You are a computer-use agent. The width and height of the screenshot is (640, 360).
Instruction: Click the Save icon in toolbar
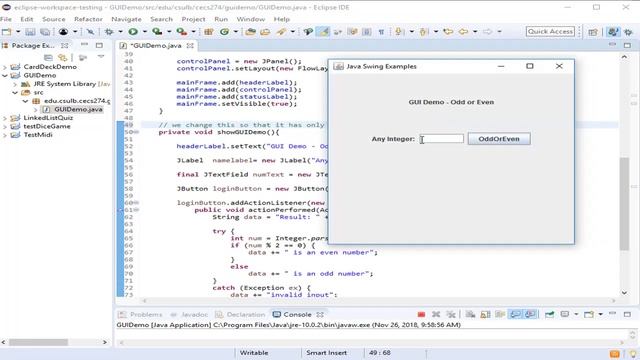(x=30, y=31)
